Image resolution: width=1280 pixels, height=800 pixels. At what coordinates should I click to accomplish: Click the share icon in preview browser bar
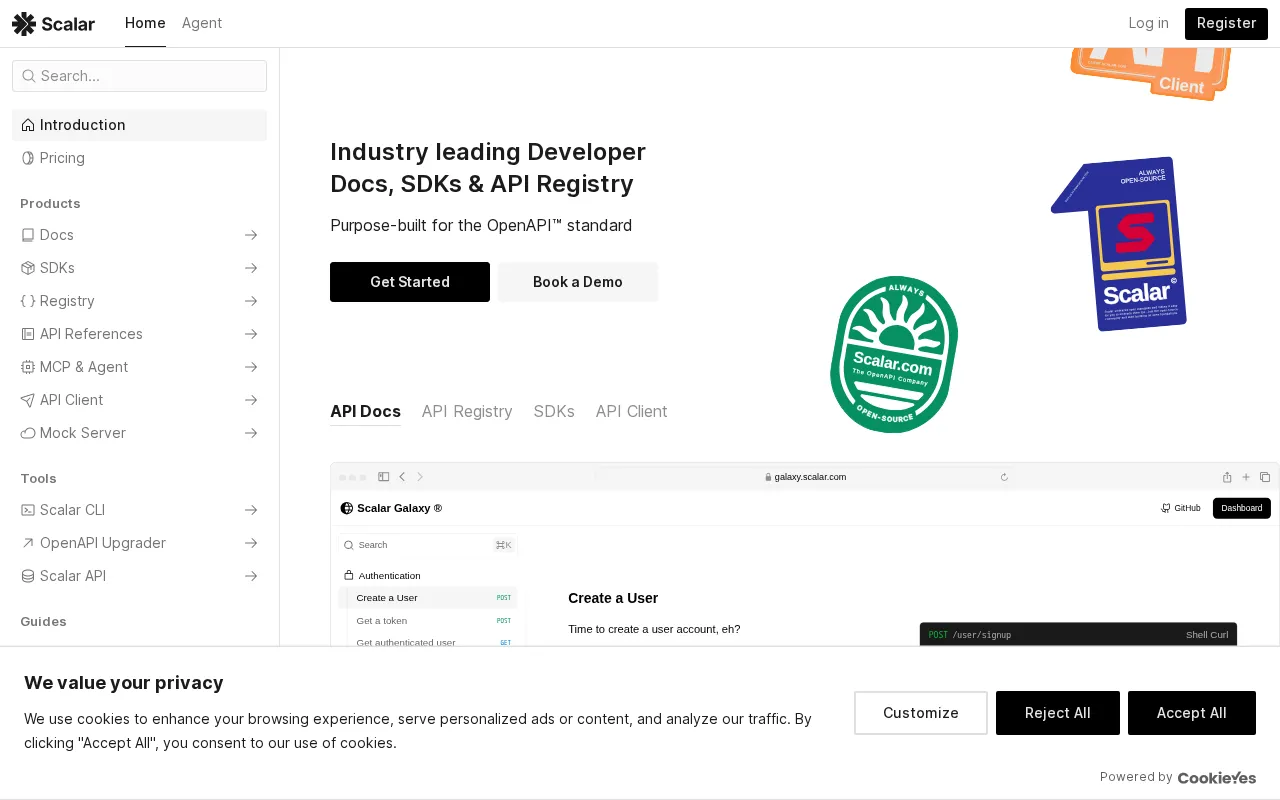pos(1227,477)
